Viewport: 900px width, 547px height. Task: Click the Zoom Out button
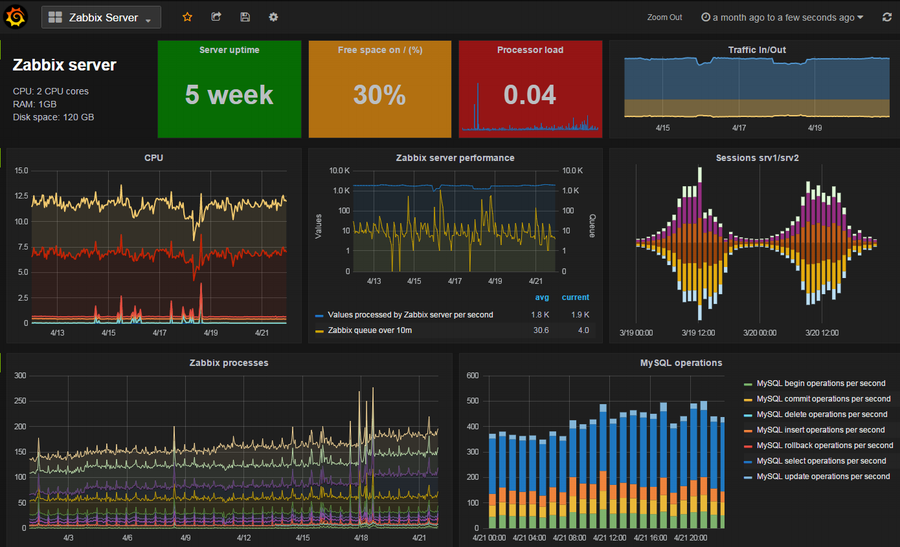(x=665, y=17)
